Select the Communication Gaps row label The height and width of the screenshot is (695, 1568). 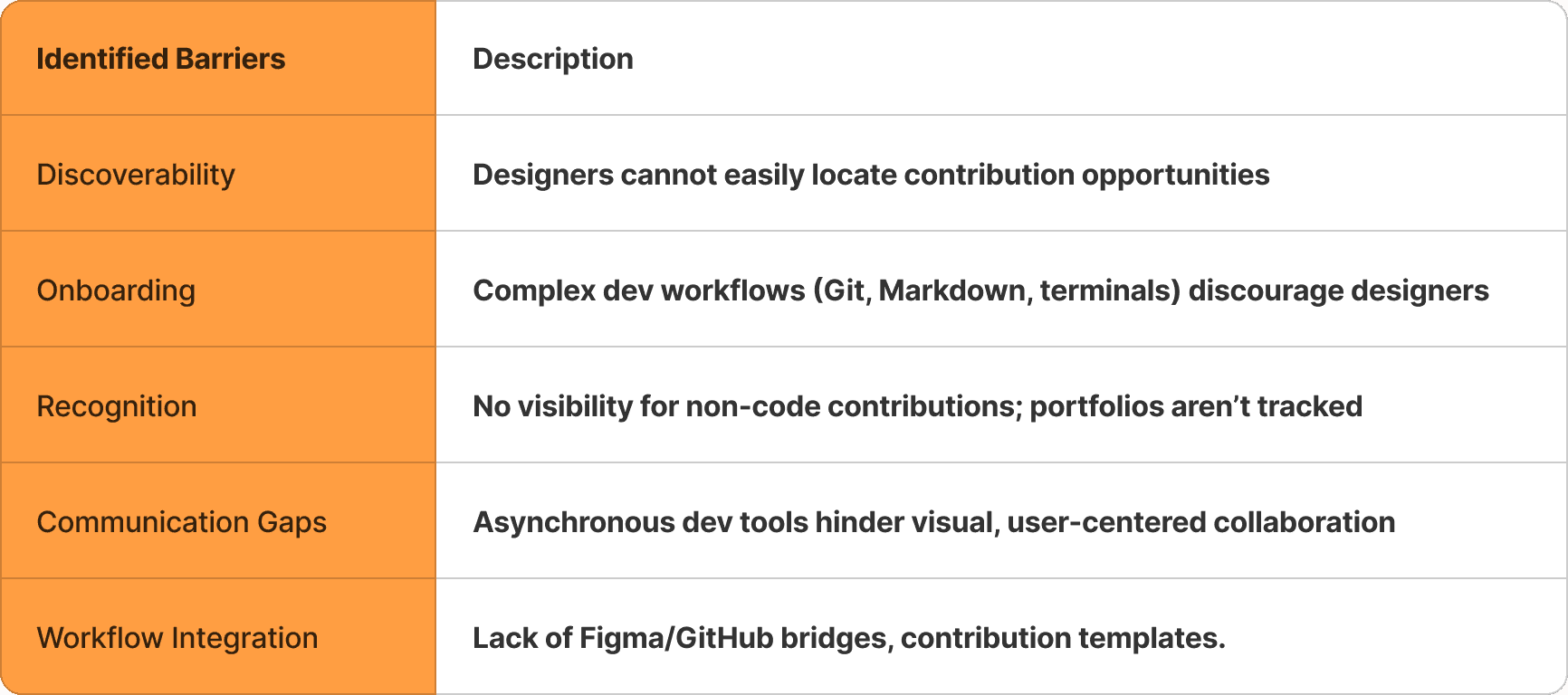point(181,522)
